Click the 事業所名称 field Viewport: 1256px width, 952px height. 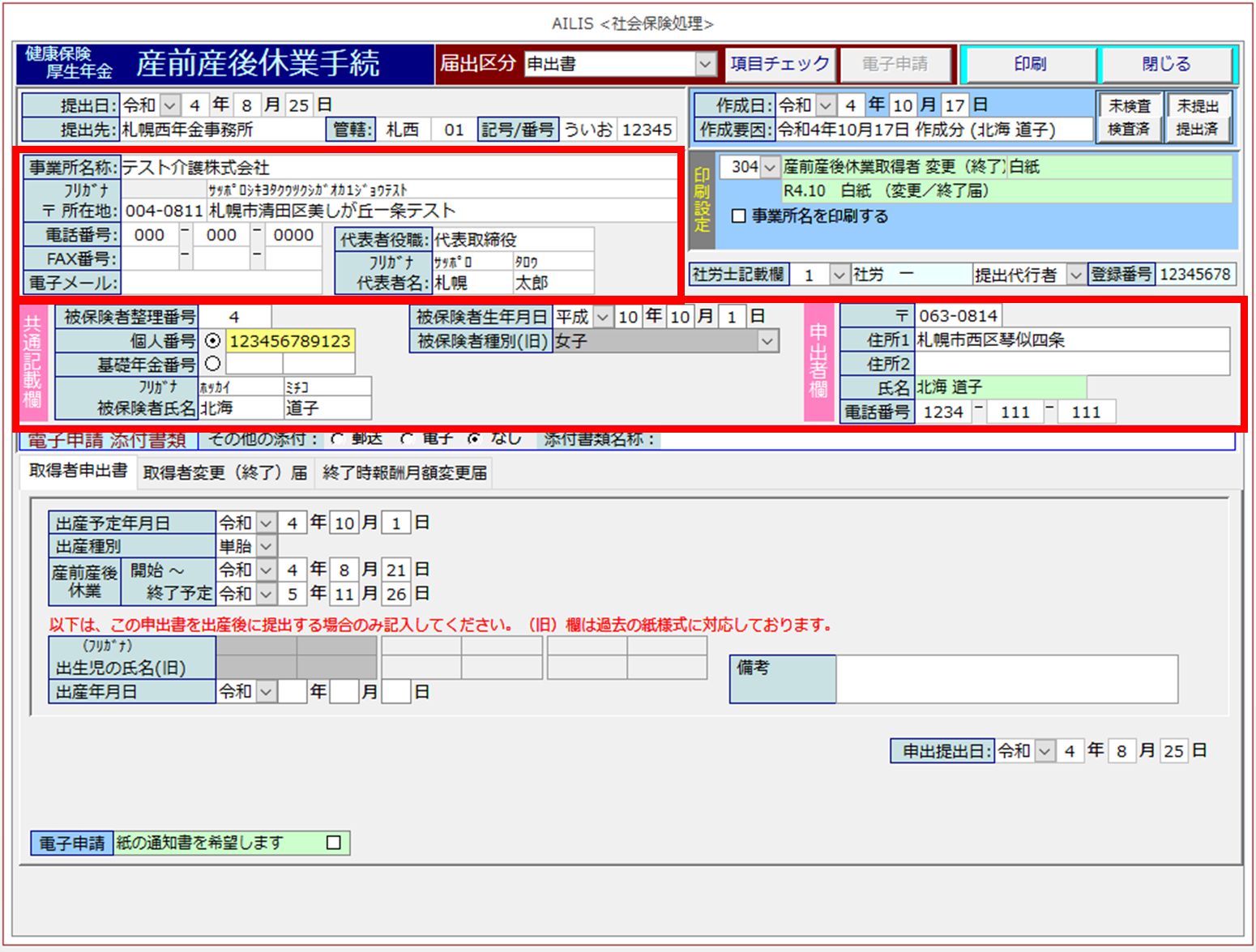point(397,168)
